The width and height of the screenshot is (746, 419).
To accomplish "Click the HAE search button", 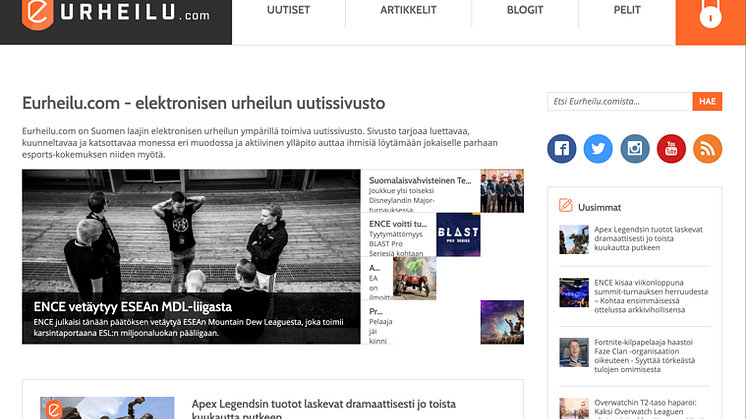I will (x=707, y=101).
